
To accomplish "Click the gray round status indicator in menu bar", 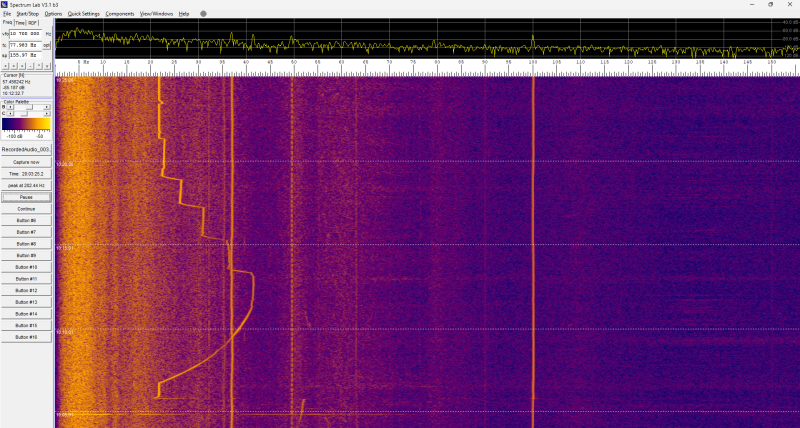I will coord(204,14).
